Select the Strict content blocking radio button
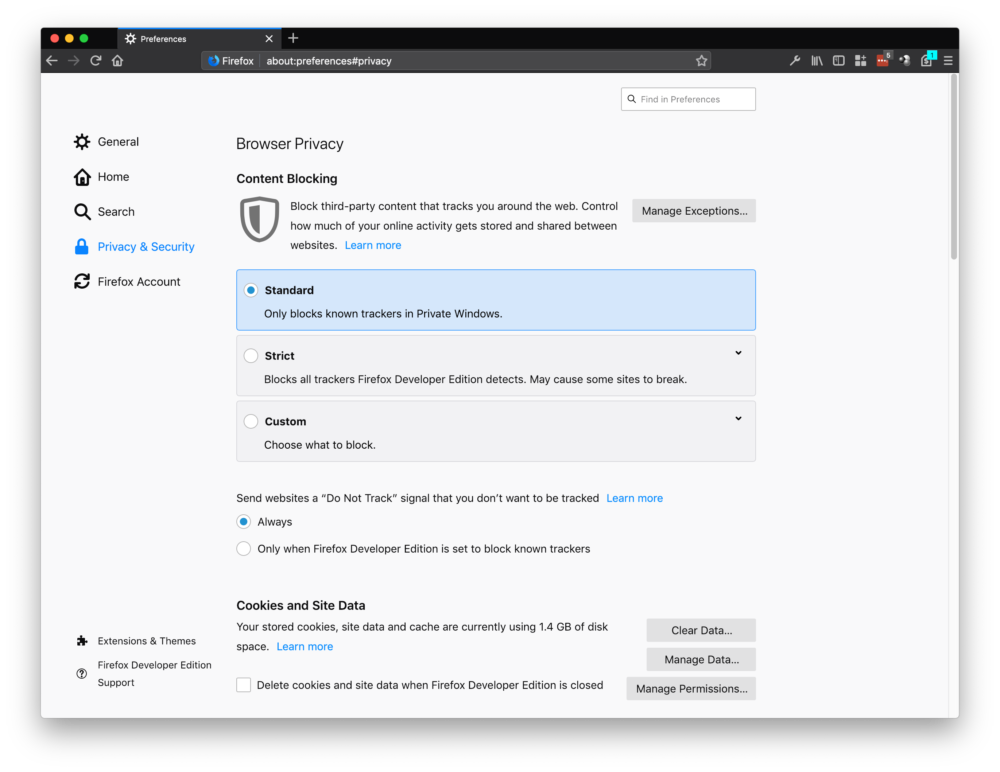1000x772 pixels. 251,356
